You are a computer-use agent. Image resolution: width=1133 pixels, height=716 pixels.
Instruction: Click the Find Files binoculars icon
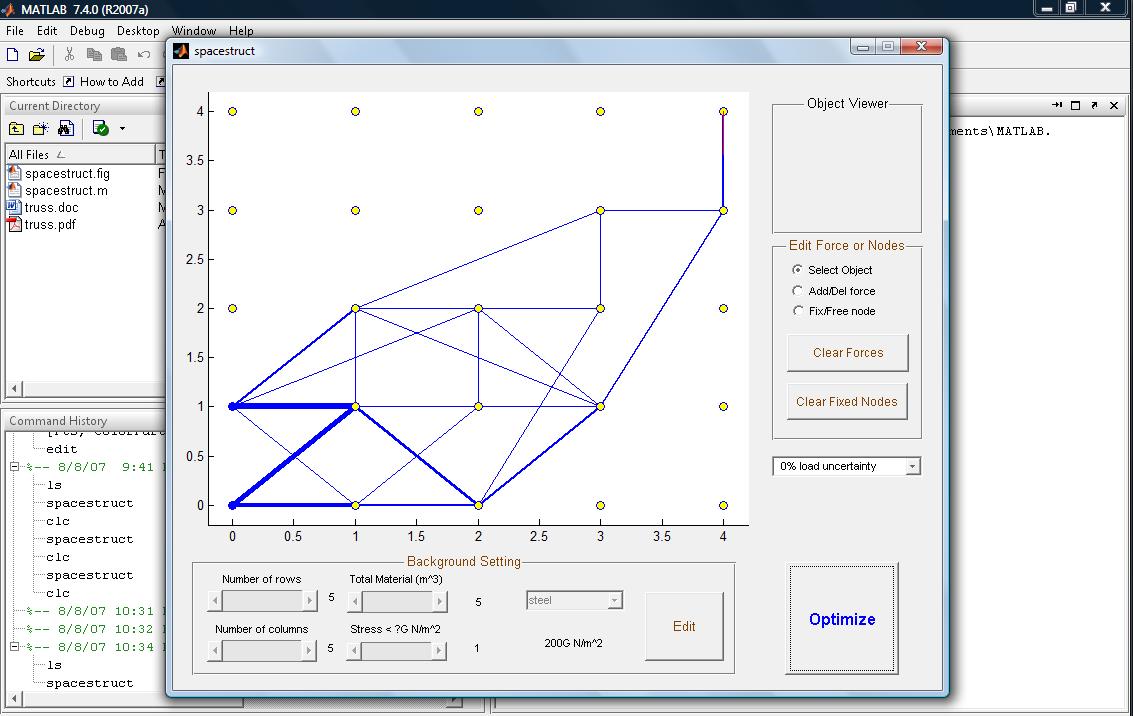pyautogui.click(x=66, y=128)
